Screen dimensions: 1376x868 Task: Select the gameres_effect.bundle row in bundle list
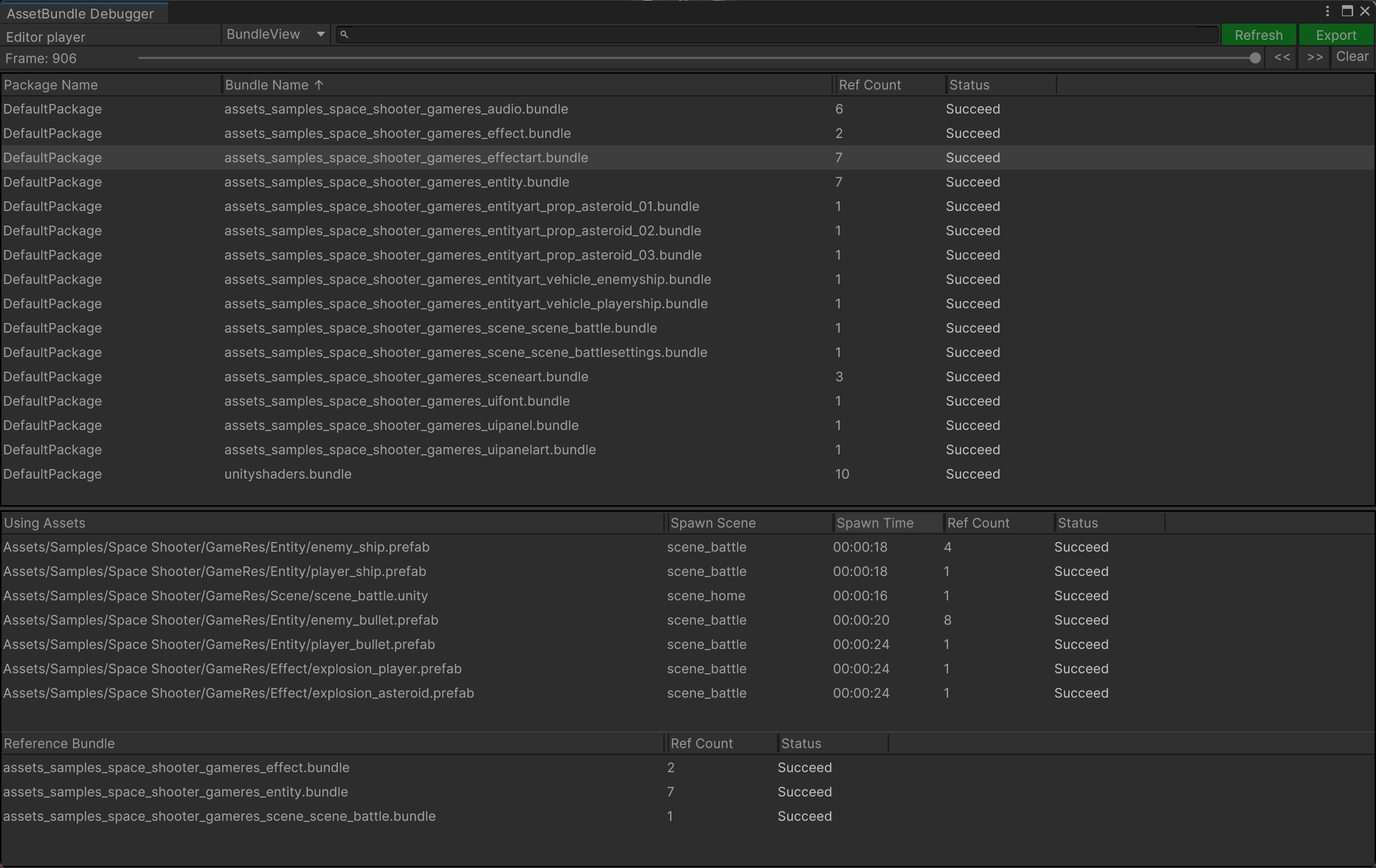pyautogui.click(x=688, y=133)
